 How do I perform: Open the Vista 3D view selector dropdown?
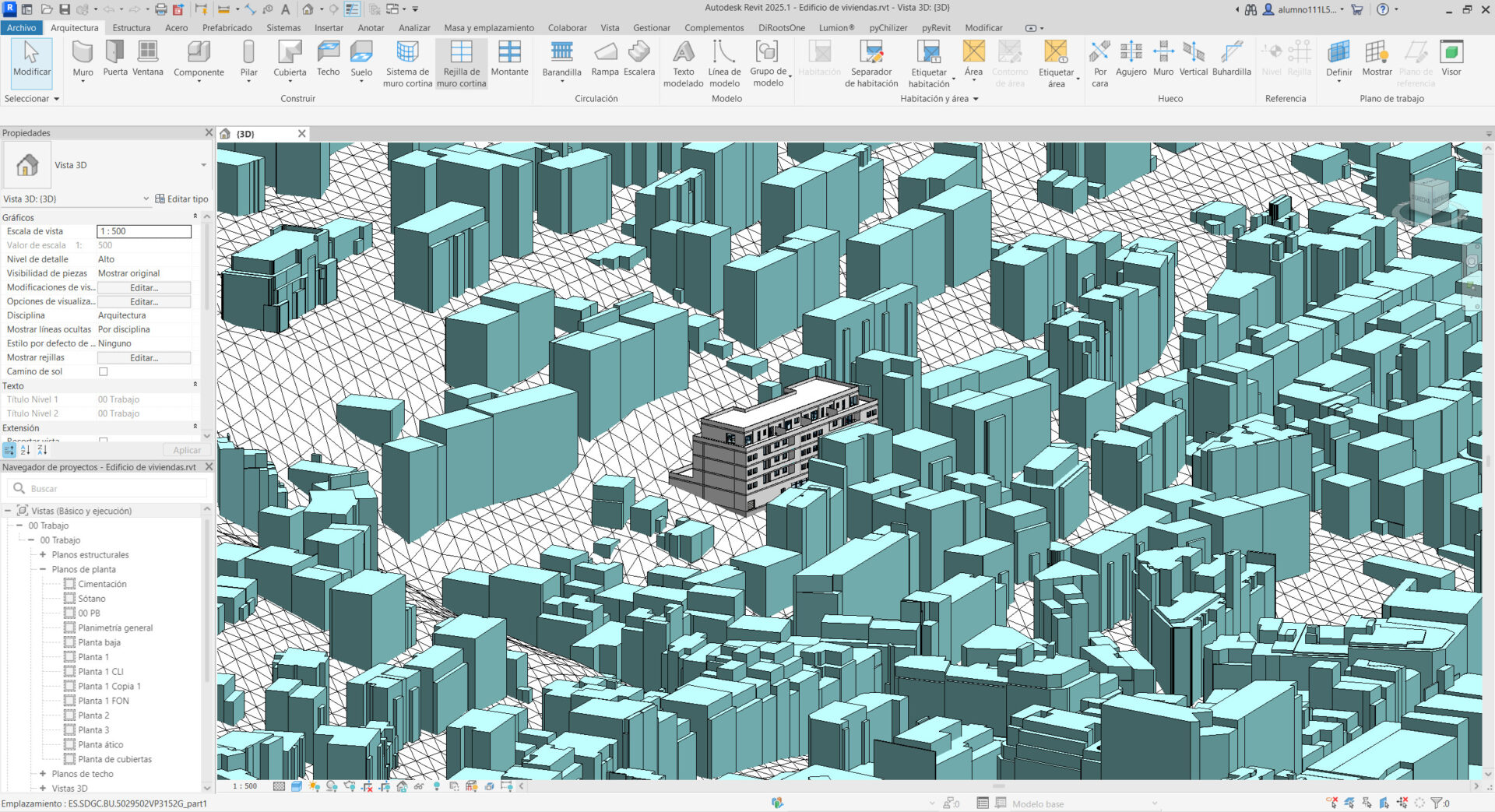point(146,199)
